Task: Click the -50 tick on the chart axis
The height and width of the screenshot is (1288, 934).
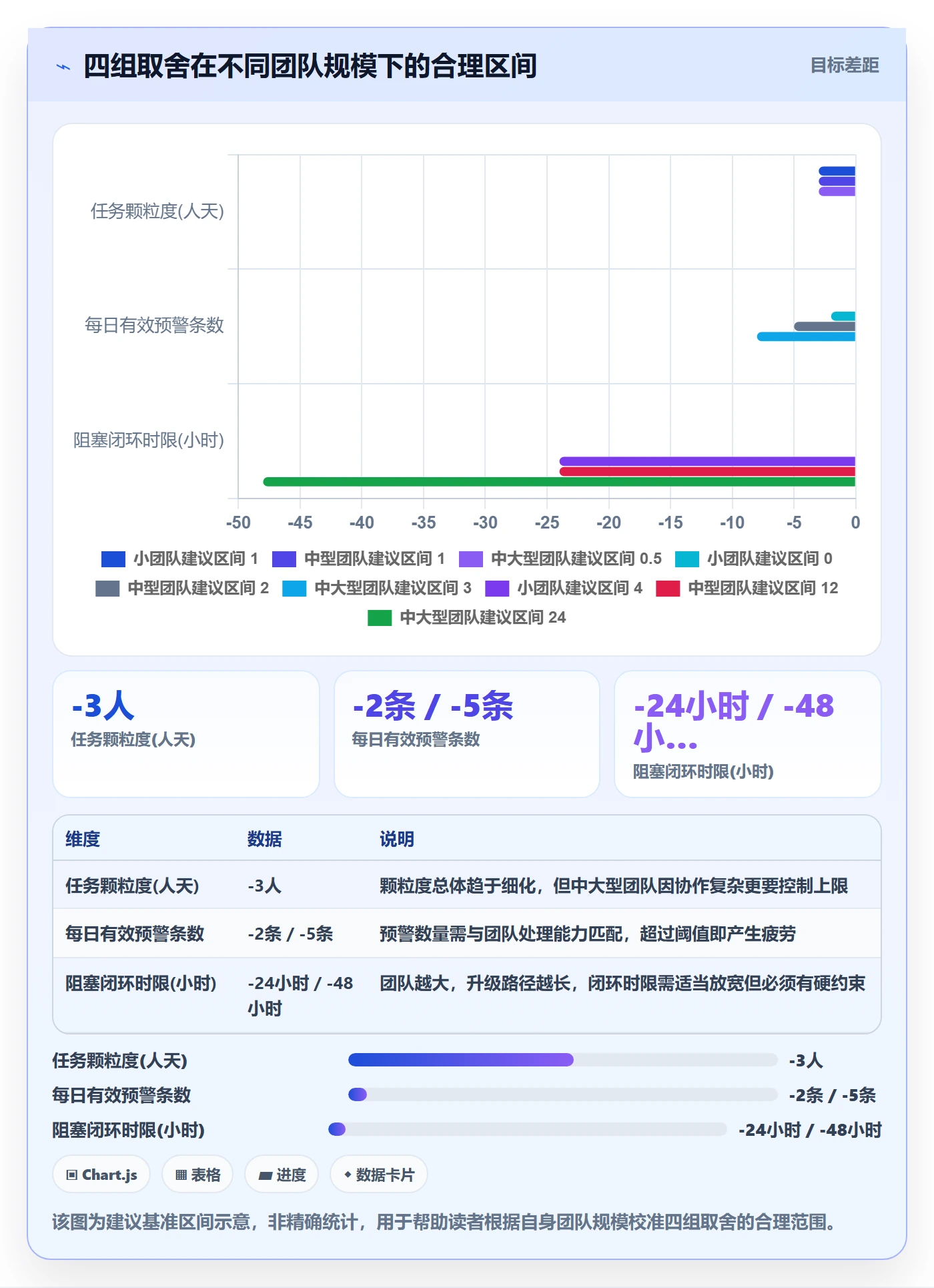Action: coord(238,523)
